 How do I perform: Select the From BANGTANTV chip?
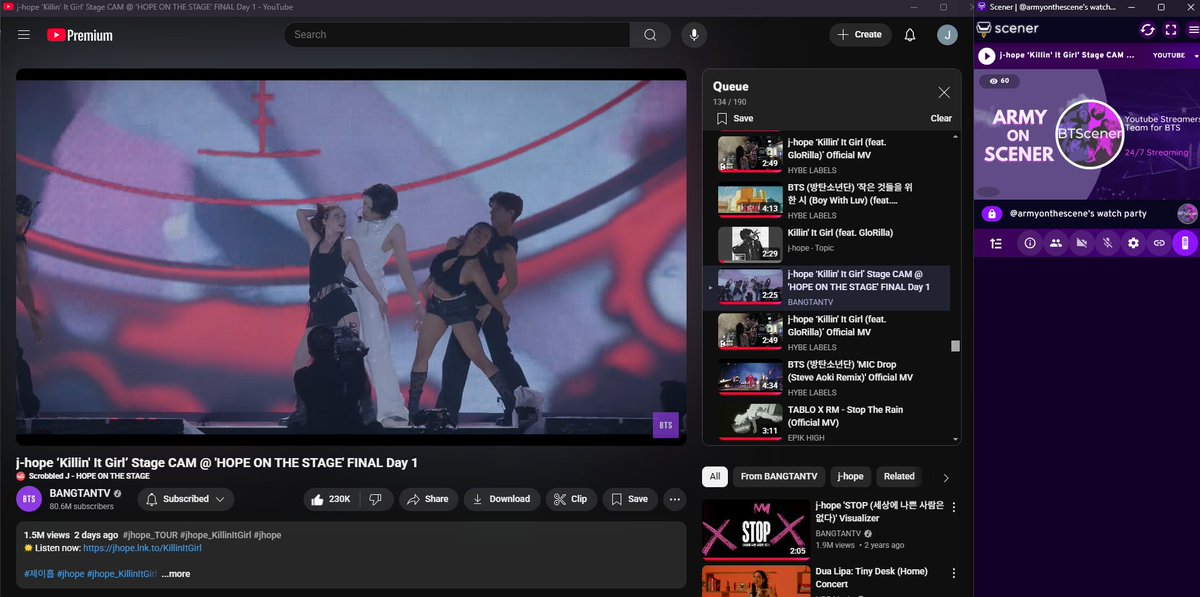tap(779, 477)
